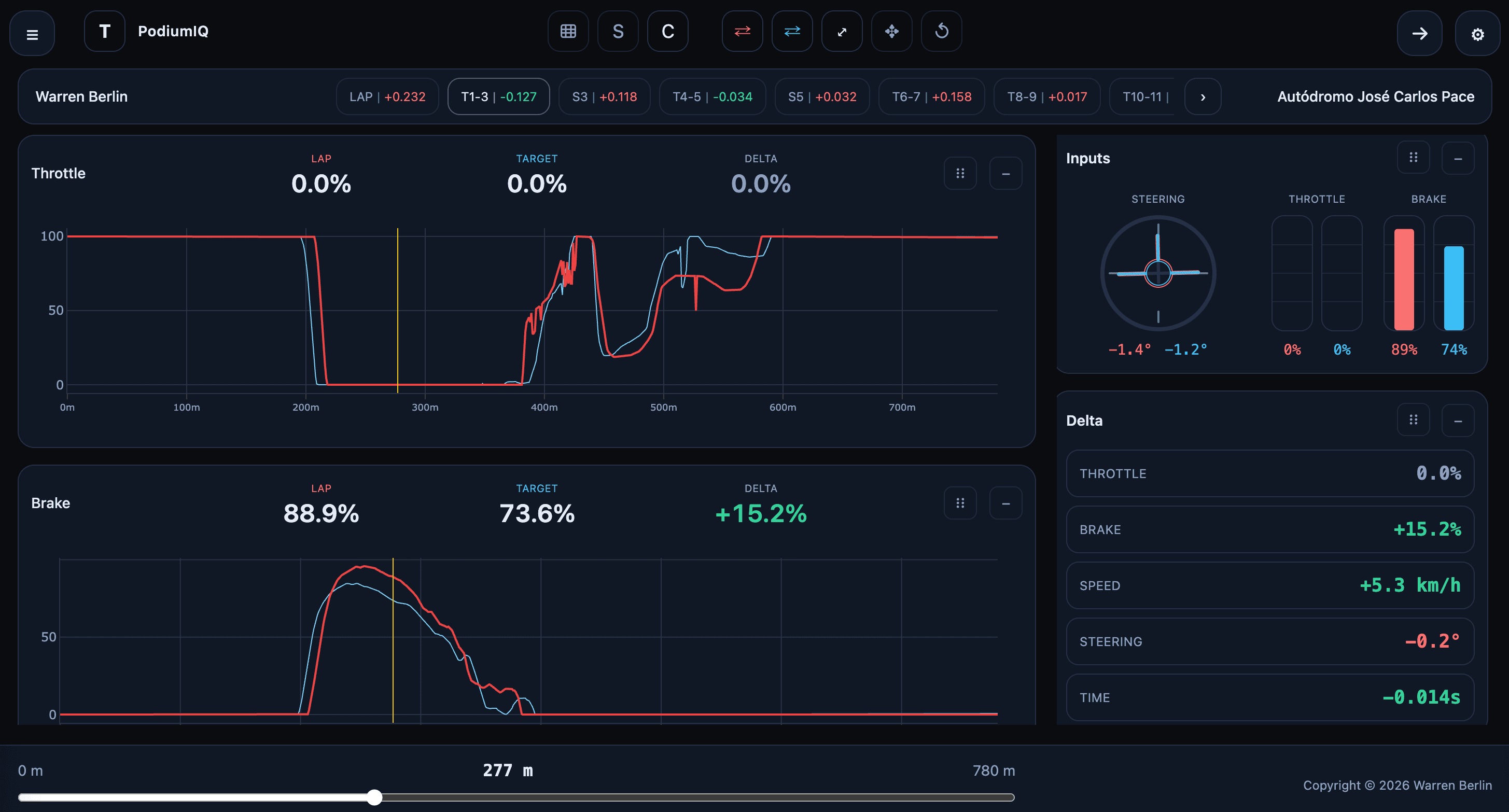The height and width of the screenshot is (812, 1509).
Task: Click the Throttle panel drag handle
Action: pyautogui.click(x=960, y=173)
